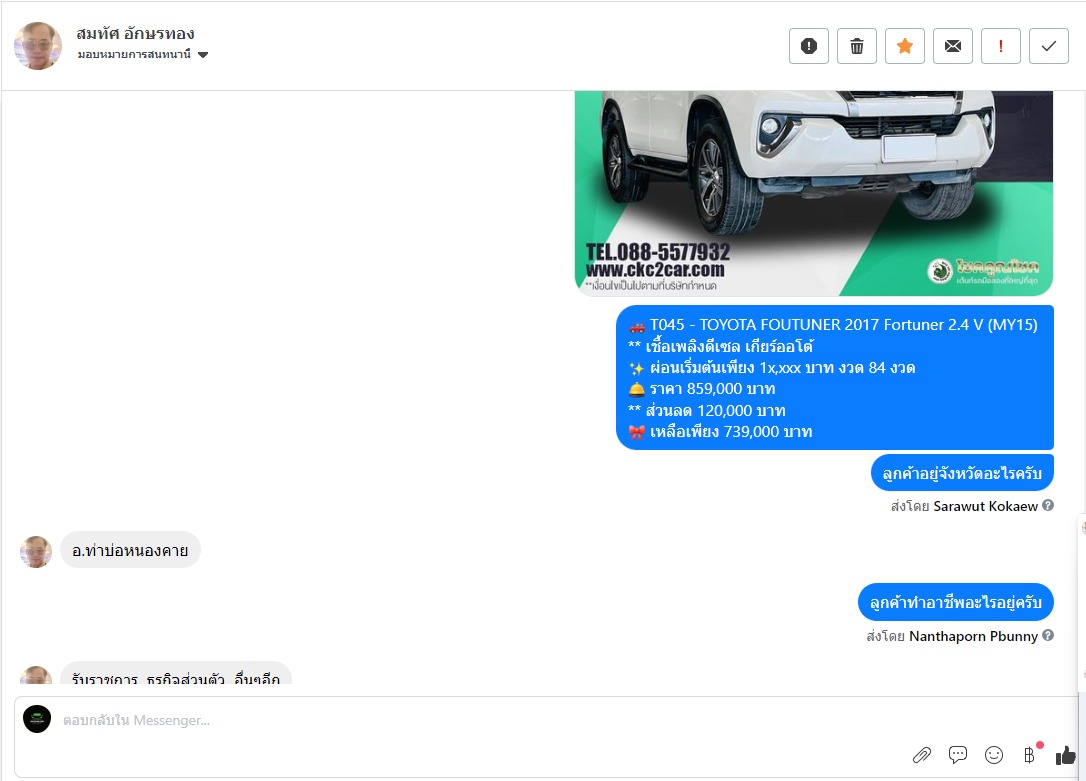Screen dimensions: 1086x781
Task: Click the page avatar beside reply box
Action: [37, 719]
